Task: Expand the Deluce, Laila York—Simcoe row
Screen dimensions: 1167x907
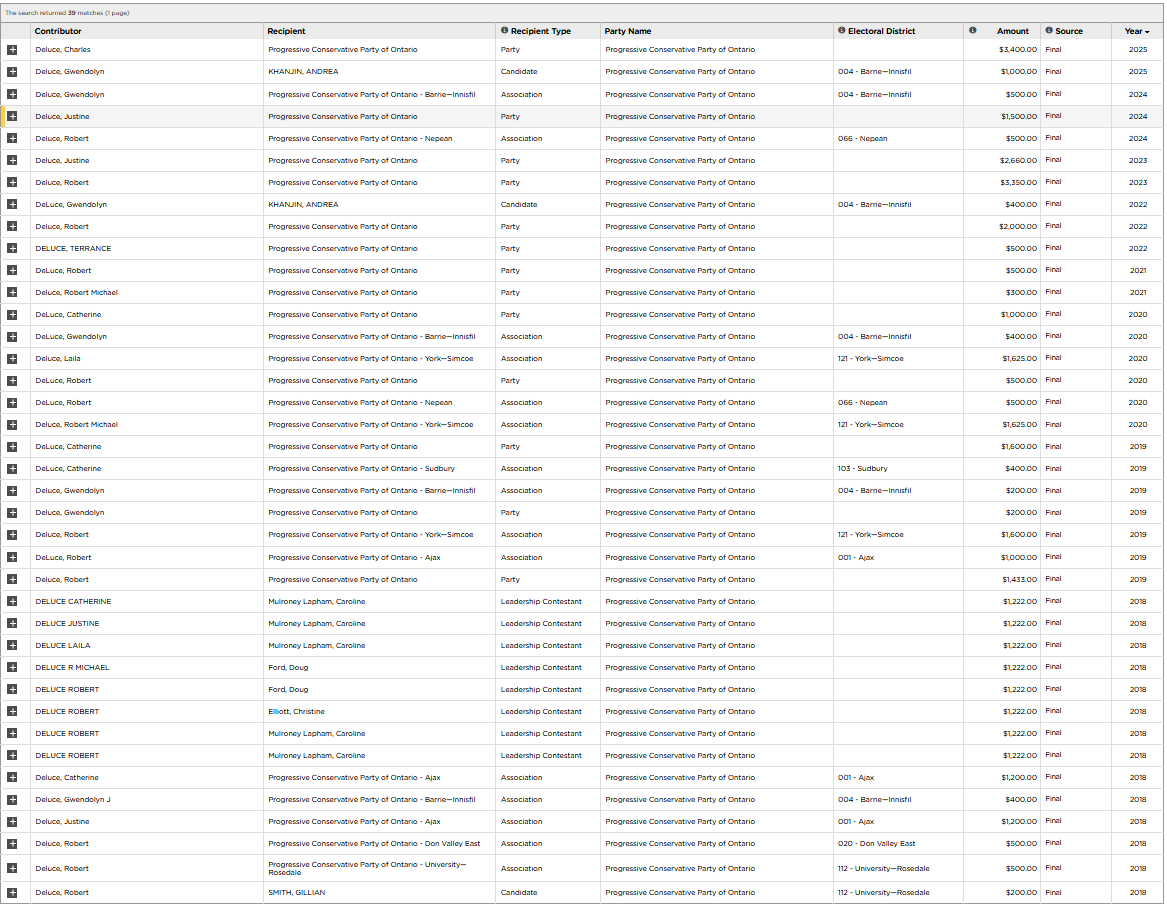Action: pyautogui.click(x=12, y=359)
